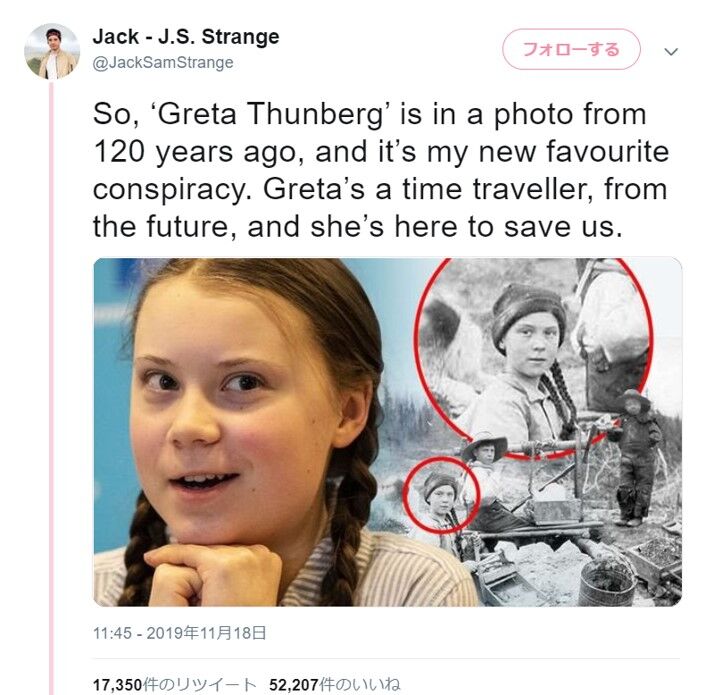Click the color portrait half of image
Viewport: 722px width, 695px height.
pos(239,432)
